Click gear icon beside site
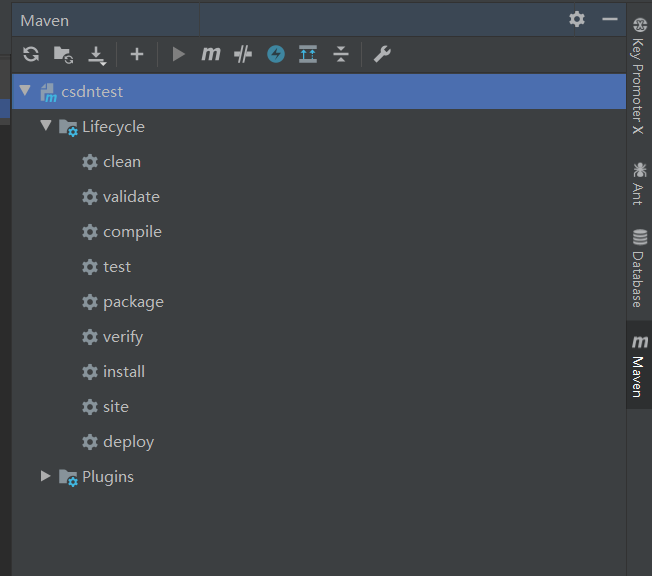 coord(90,407)
